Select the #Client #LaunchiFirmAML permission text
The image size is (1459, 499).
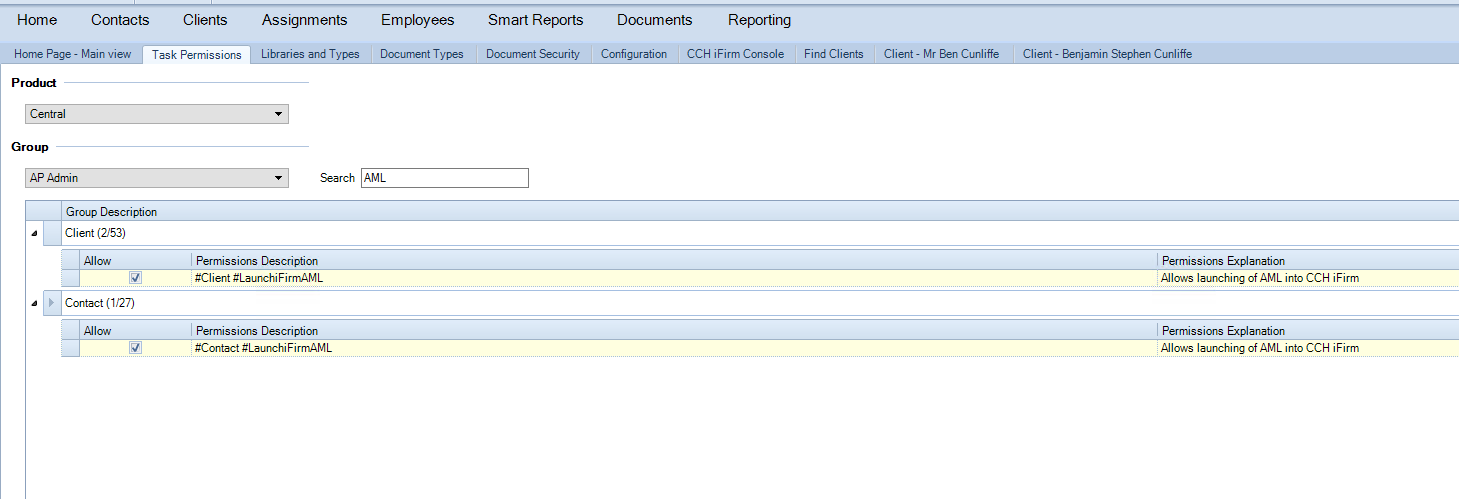(x=259, y=278)
